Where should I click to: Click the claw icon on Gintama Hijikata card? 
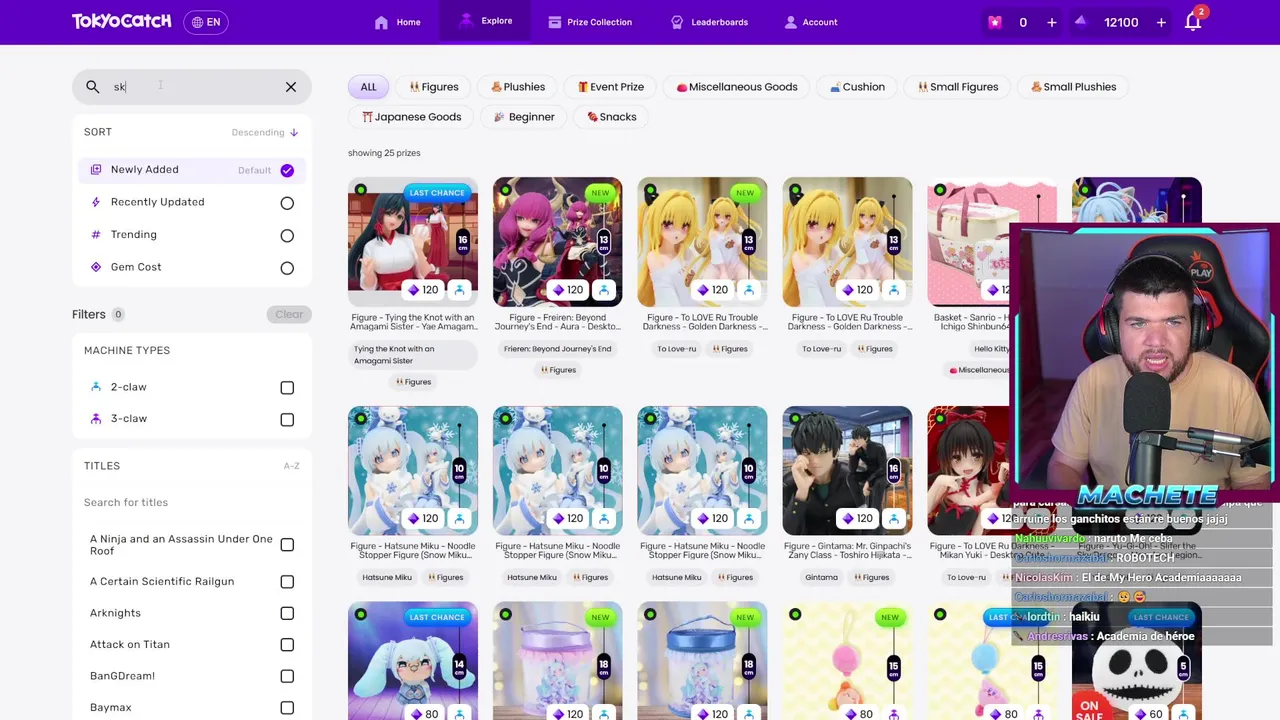click(x=894, y=518)
